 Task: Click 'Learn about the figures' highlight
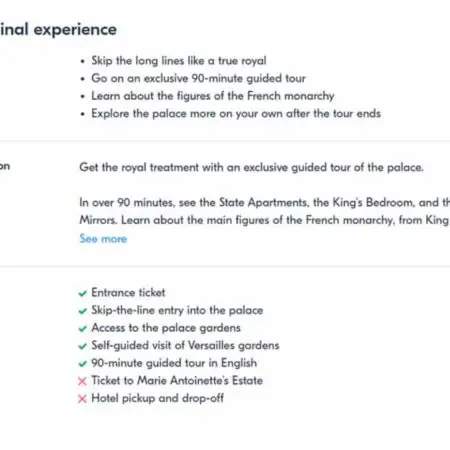pos(213,96)
